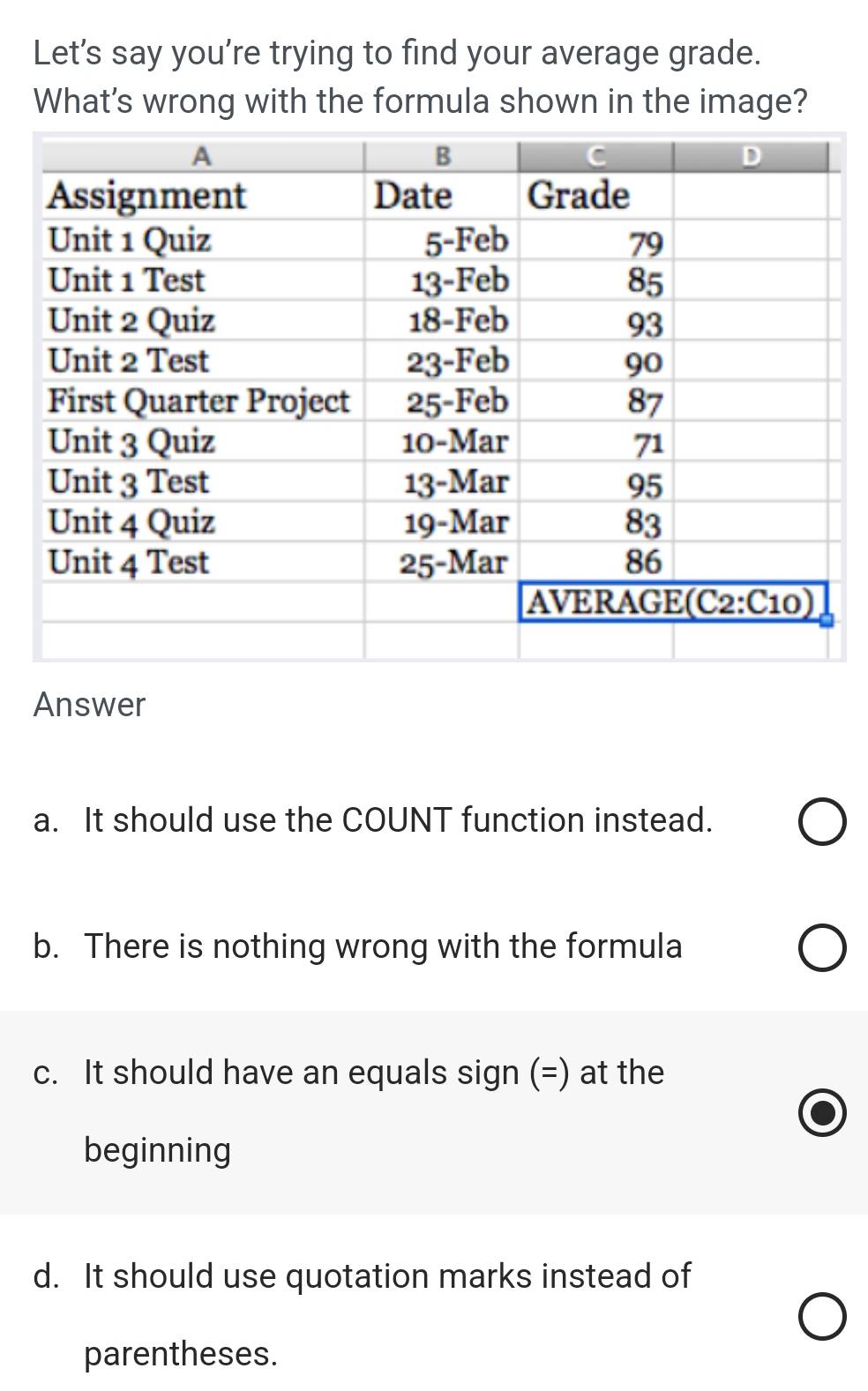Click the AVERAGE(C2:C10) formula cell
The image size is (868, 1391).
[670, 602]
